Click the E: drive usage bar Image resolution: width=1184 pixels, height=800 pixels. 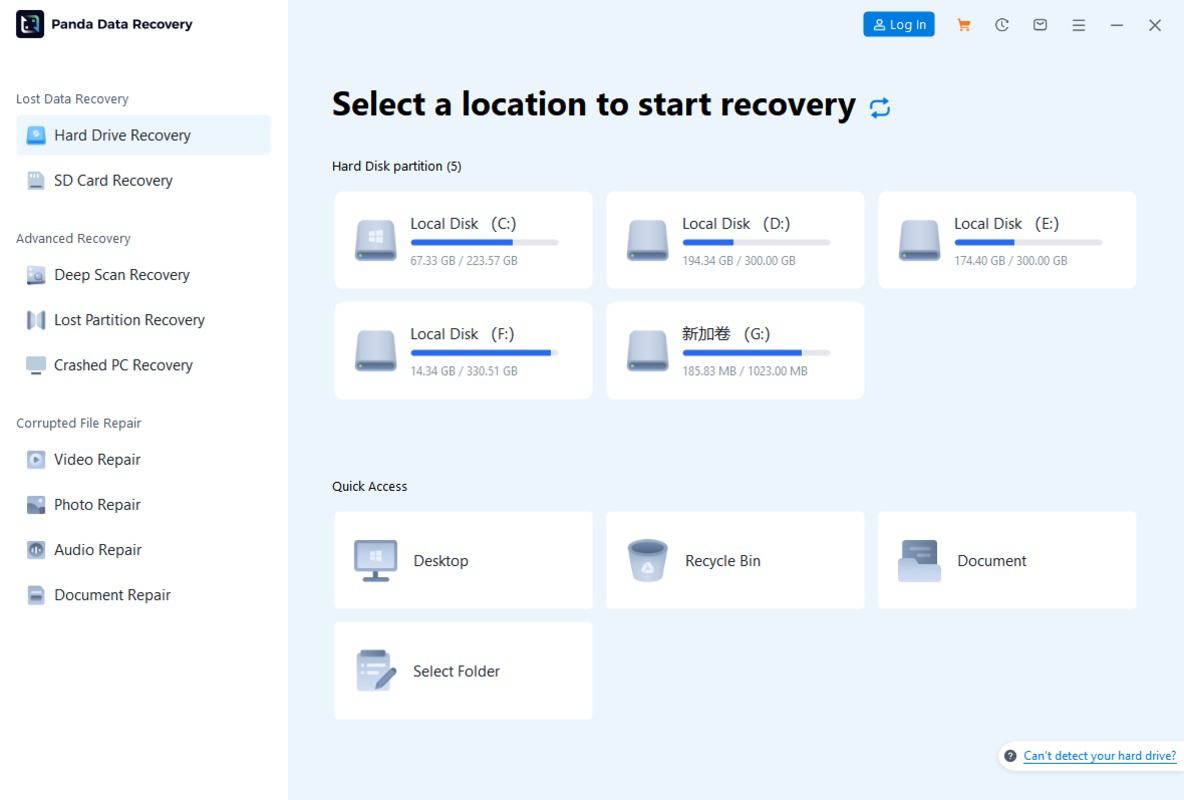[x=1028, y=242]
